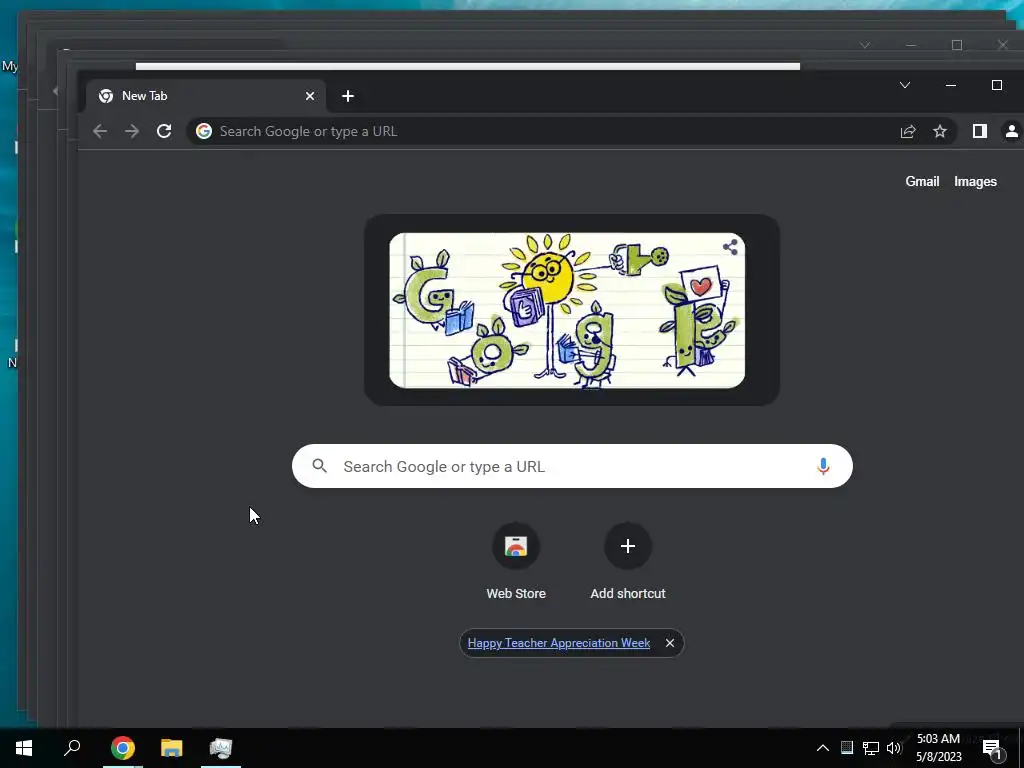The image size is (1024, 768).
Task: Open the Chrome profile avatar icon
Action: tap(1012, 131)
